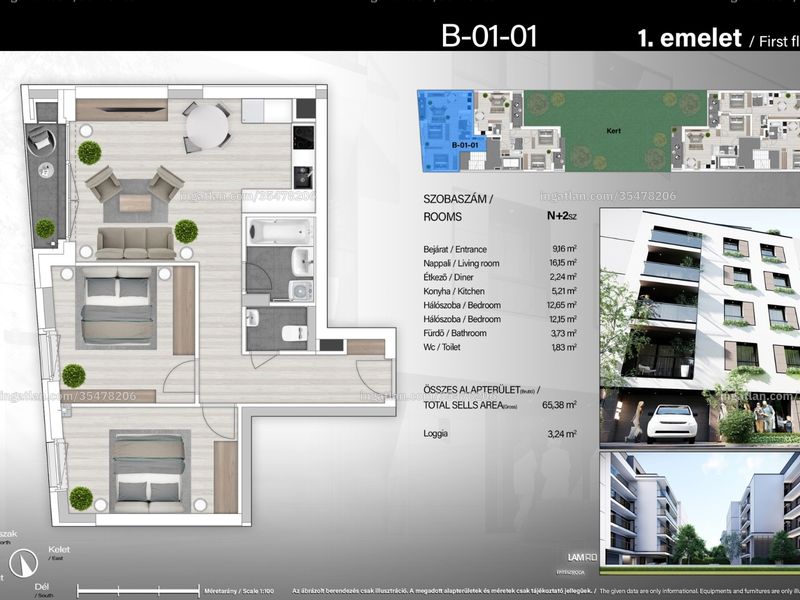Click the scale bar labeled Scale 1:100
Image resolution: width=800 pixels, height=600 pixels.
[138, 591]
